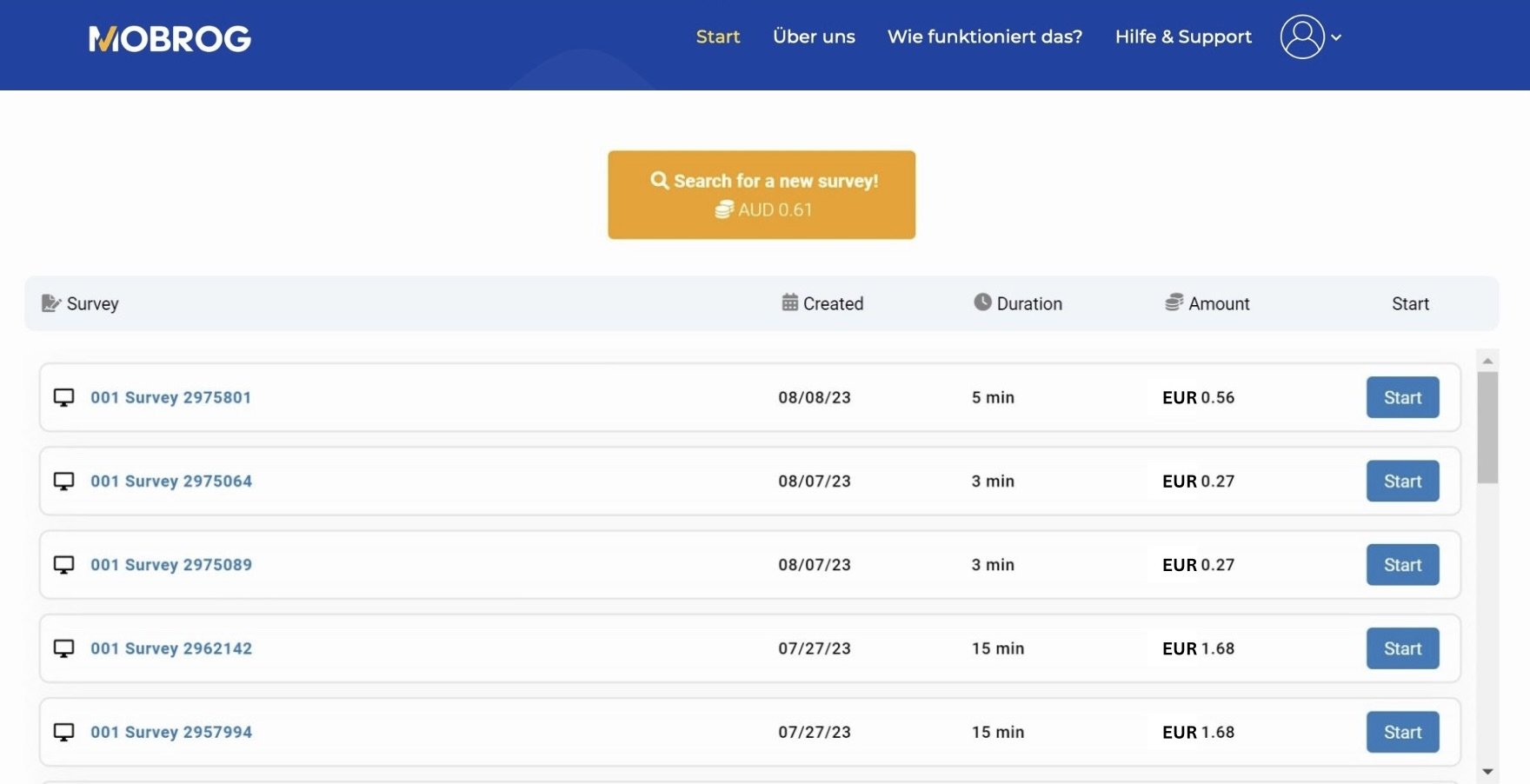Viewport: 1530px width, 784px height.
Task: Click the EUR 0.56 amount
Action: pos(1198,397)
